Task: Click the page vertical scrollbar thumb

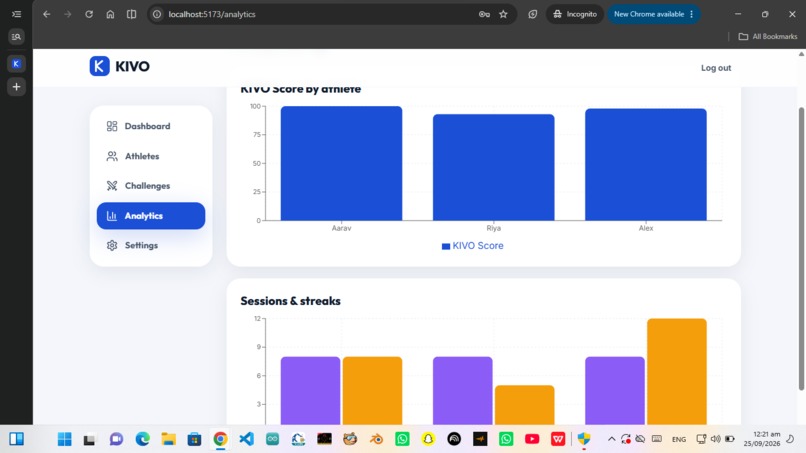Action: [801, 249]
